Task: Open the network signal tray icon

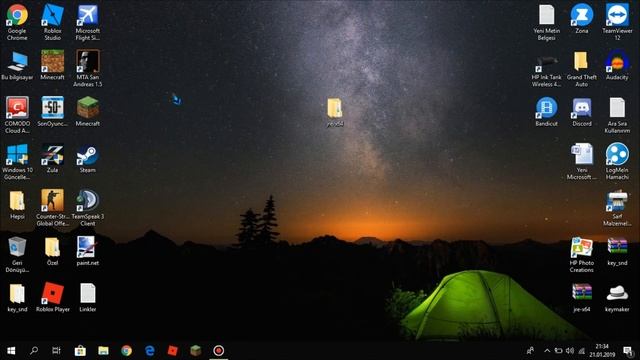Action: tap(582, 351)
